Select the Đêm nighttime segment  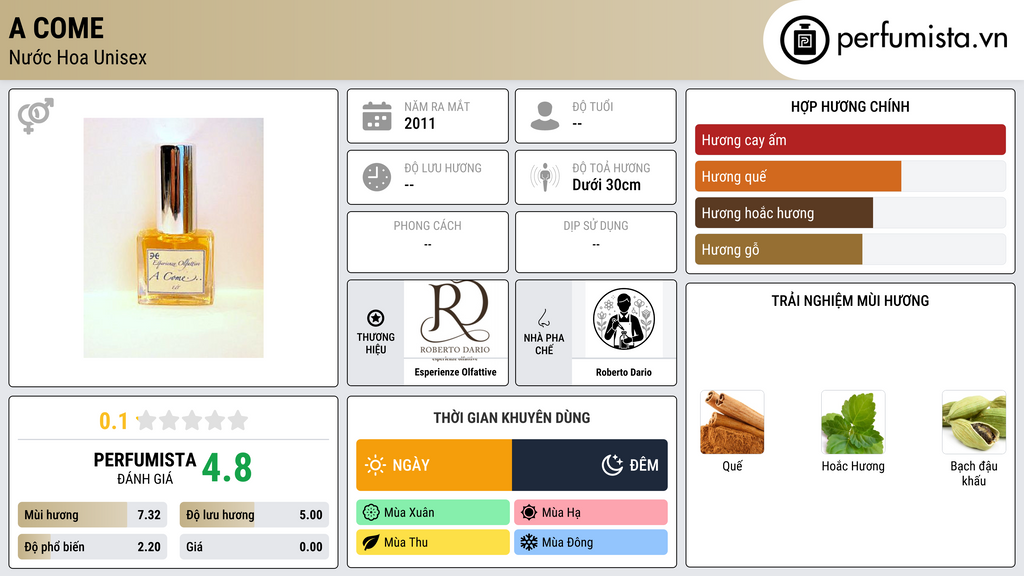[590, 465]
